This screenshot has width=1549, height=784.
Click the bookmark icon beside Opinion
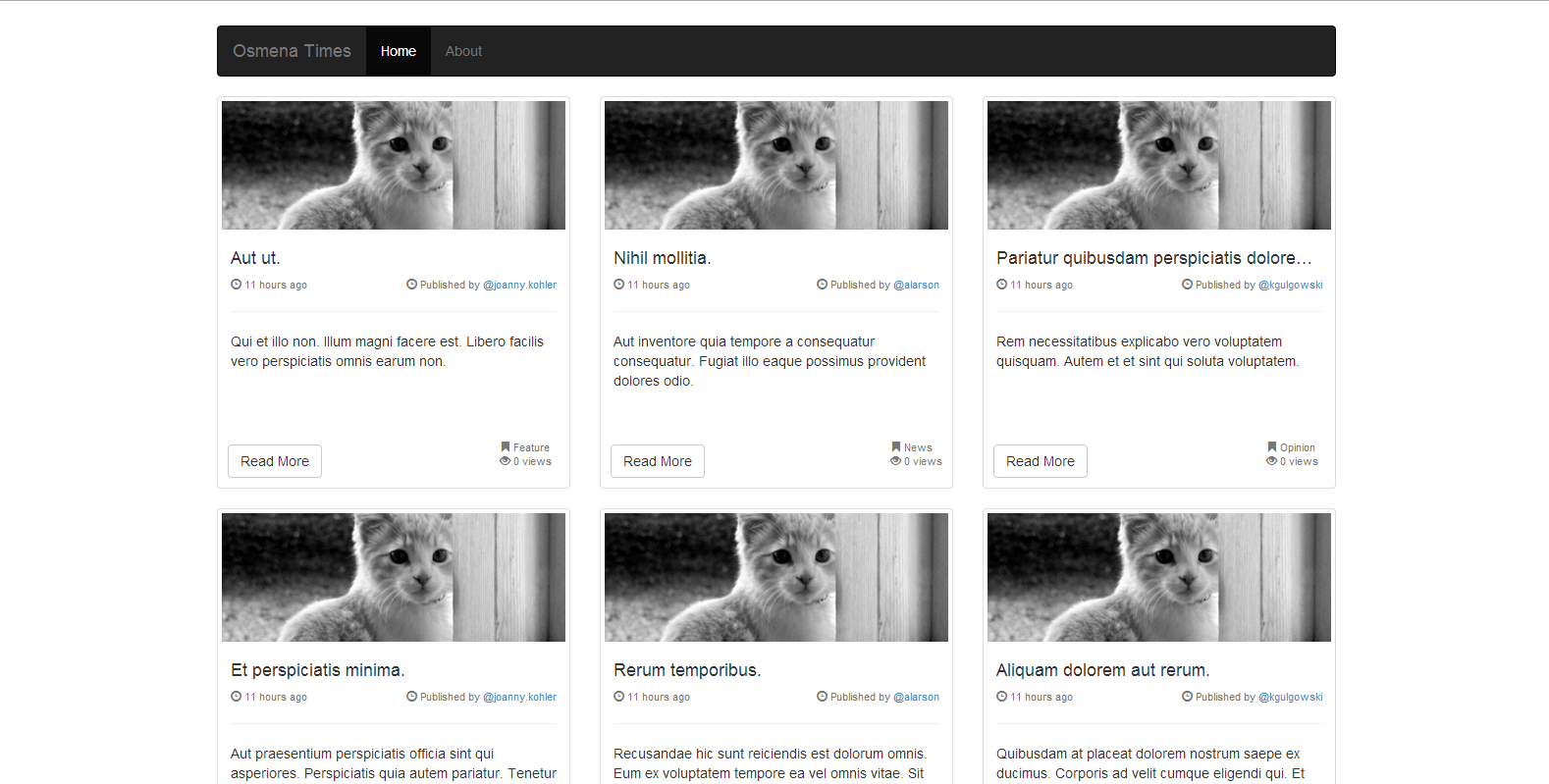point(1272,446)
